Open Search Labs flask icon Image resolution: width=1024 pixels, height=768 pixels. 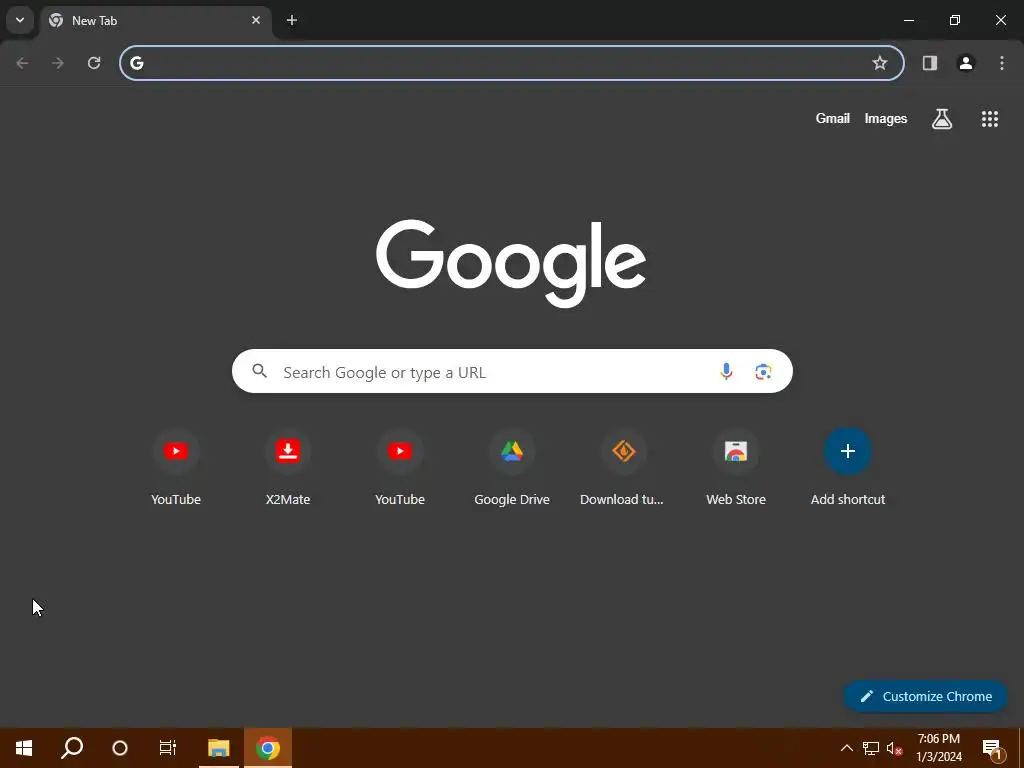click(942, 119)
